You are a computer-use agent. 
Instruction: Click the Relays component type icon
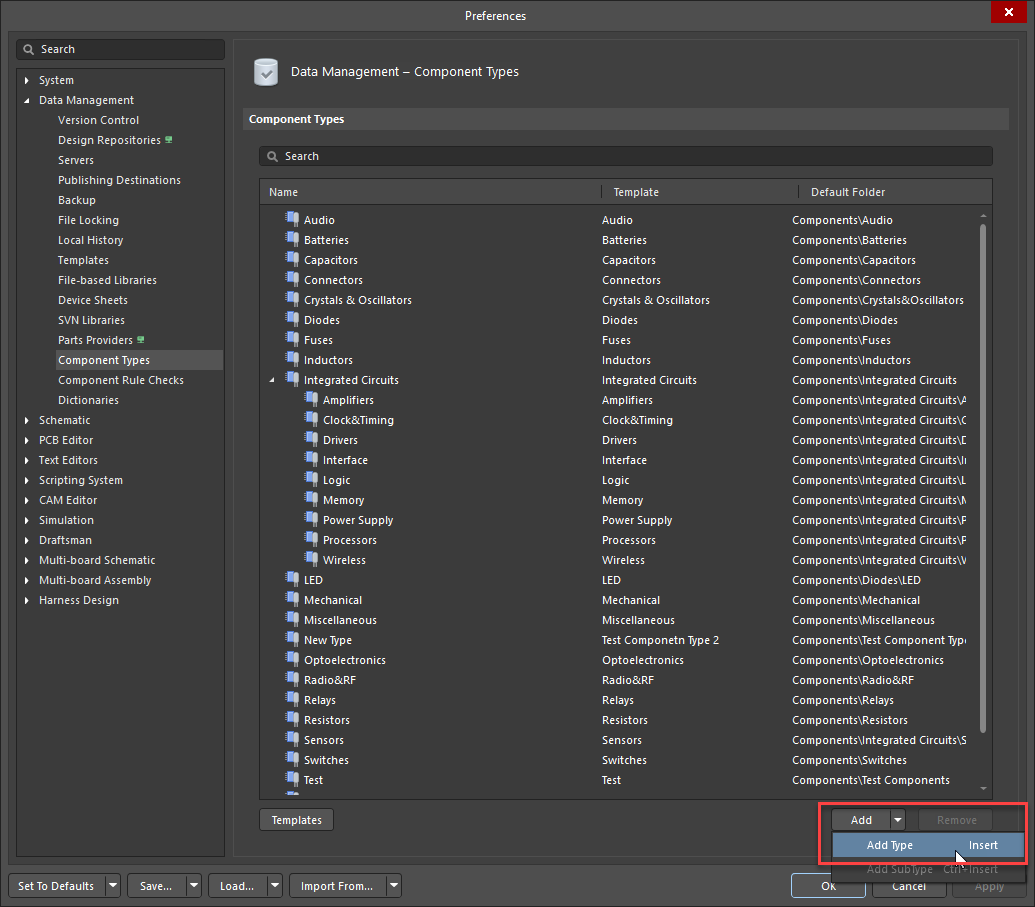[x=292, y=699]
